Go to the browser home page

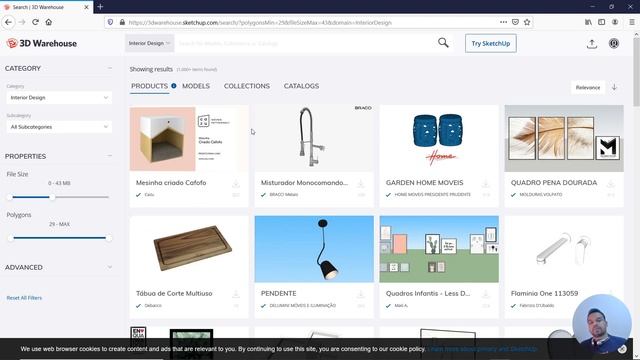point(49,22)
